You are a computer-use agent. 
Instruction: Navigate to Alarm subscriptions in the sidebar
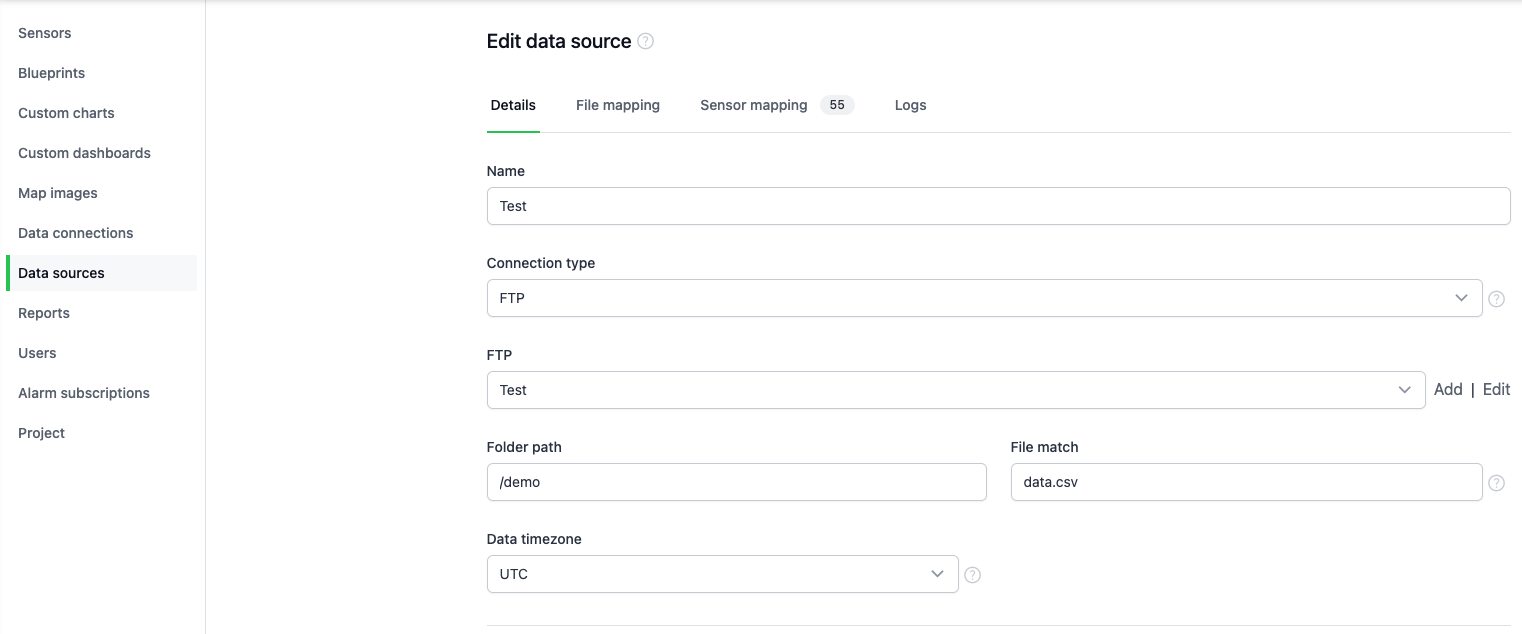(x=84, y=393)
